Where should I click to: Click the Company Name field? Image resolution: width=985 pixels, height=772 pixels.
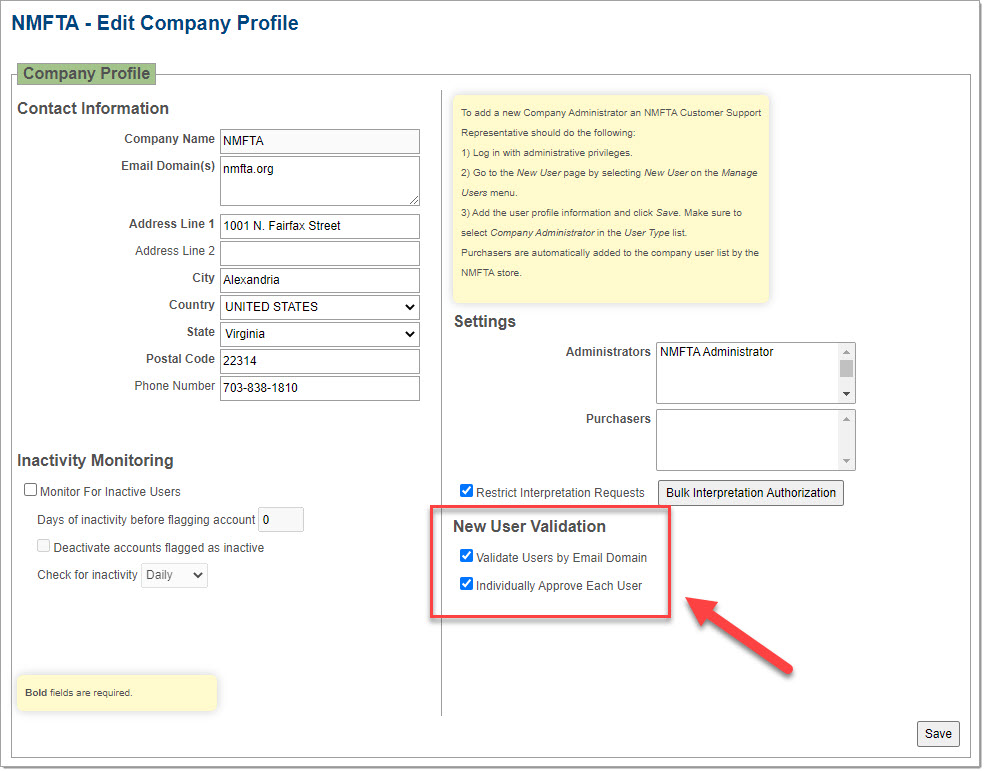point(320,141)
